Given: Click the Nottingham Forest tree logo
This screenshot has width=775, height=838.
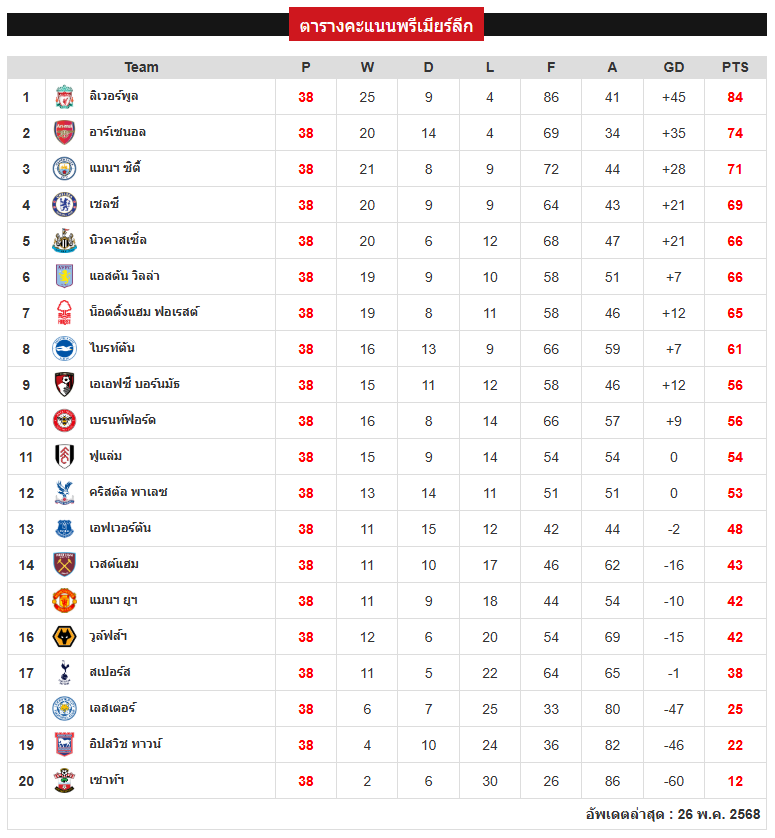Looking at the screenshot, I should [x=64, y=313].
